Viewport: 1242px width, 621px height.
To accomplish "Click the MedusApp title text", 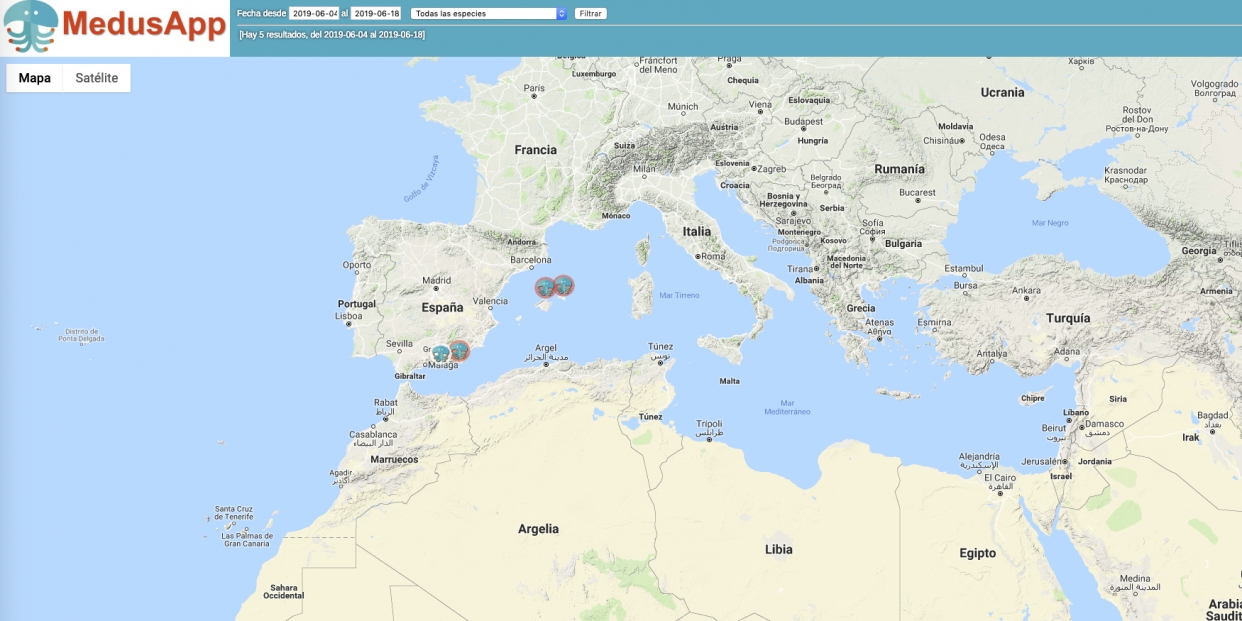I will coord(144,25).
